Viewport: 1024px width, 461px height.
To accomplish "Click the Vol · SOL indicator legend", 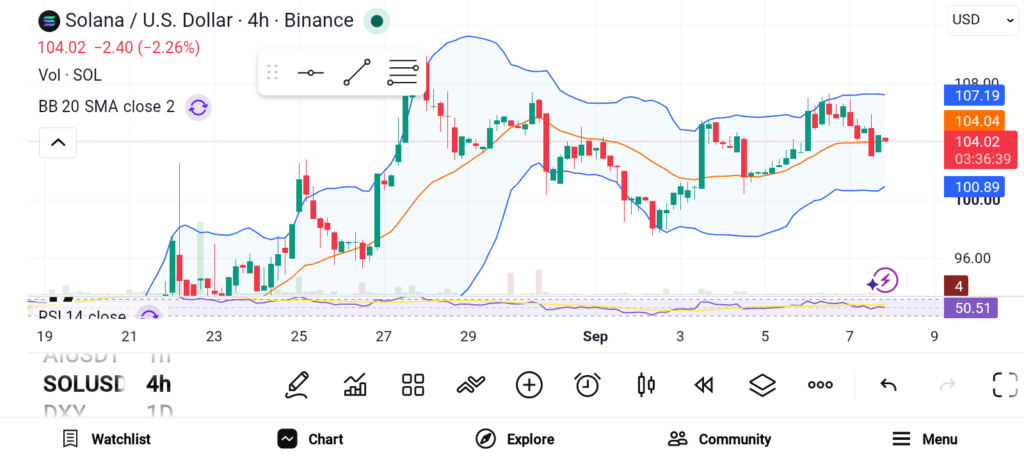I will pyautogui.click(x=70, y=75).
